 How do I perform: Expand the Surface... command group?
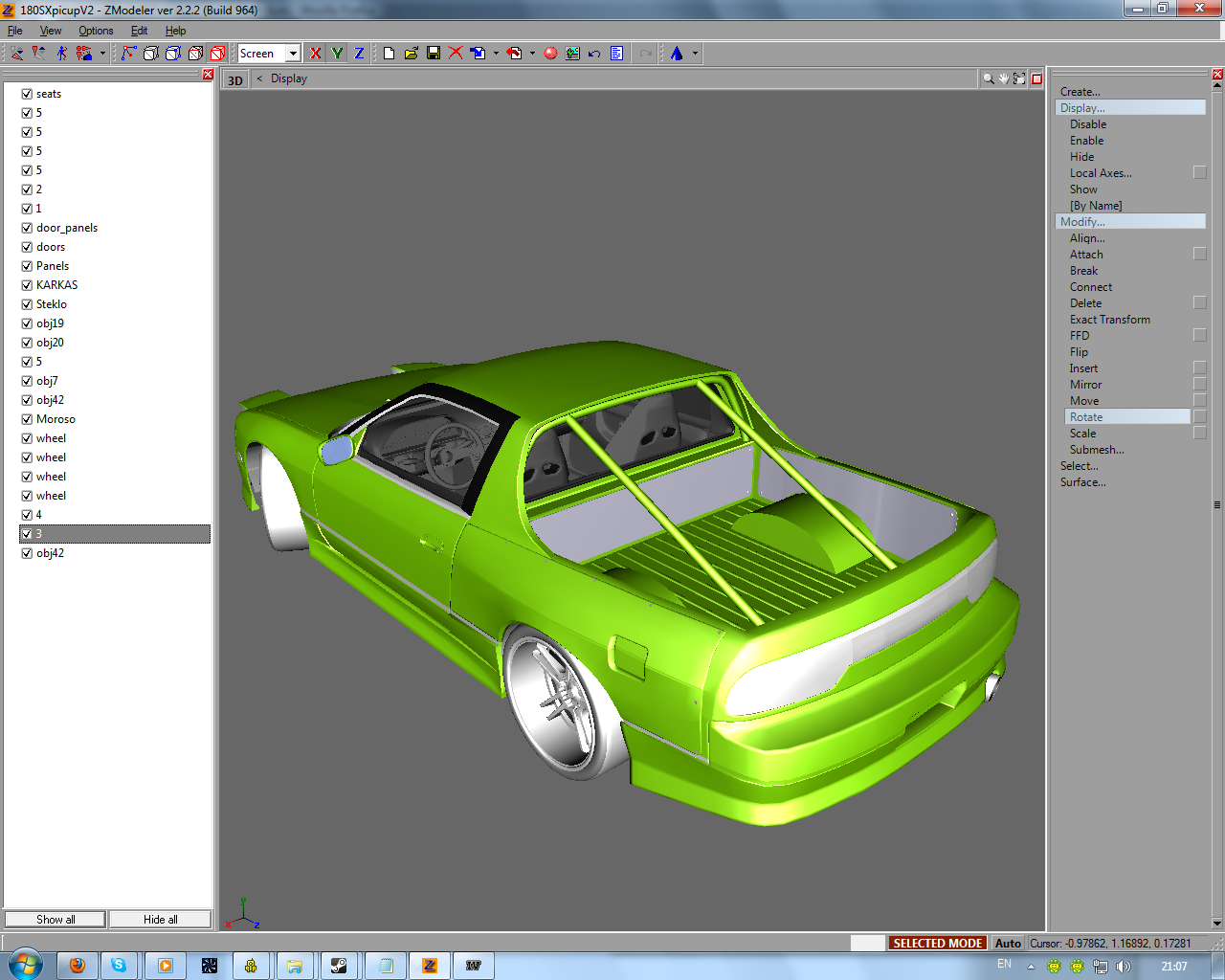click(x=1082, y=482)
